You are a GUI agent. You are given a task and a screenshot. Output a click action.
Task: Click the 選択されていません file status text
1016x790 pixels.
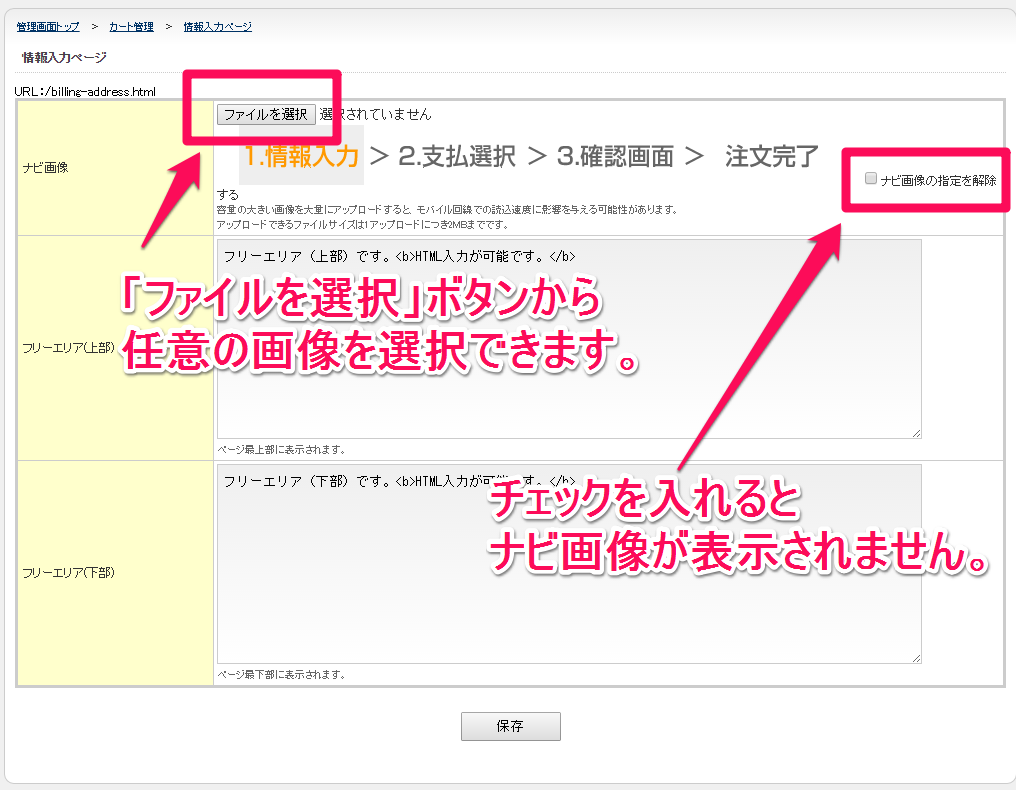pyautogui.click(x=376, y=114)
